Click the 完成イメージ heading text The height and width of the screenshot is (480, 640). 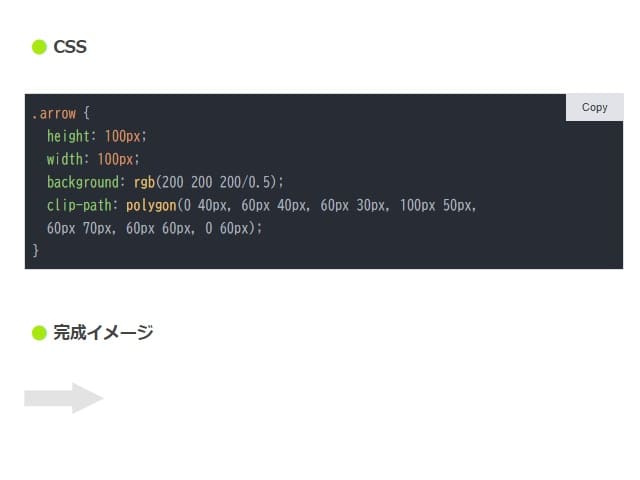103,333
